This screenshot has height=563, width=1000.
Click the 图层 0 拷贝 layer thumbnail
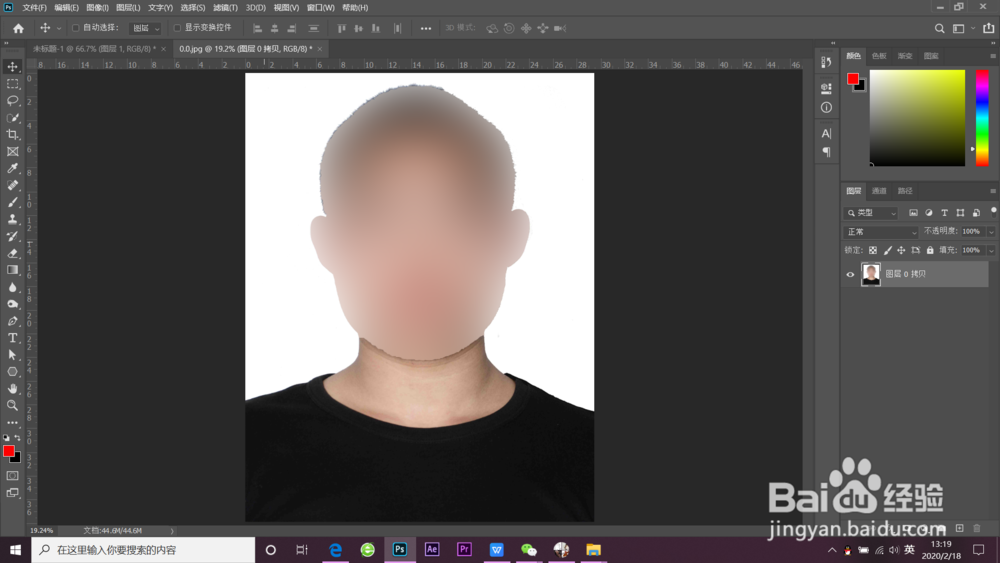(x=871, y=274)
